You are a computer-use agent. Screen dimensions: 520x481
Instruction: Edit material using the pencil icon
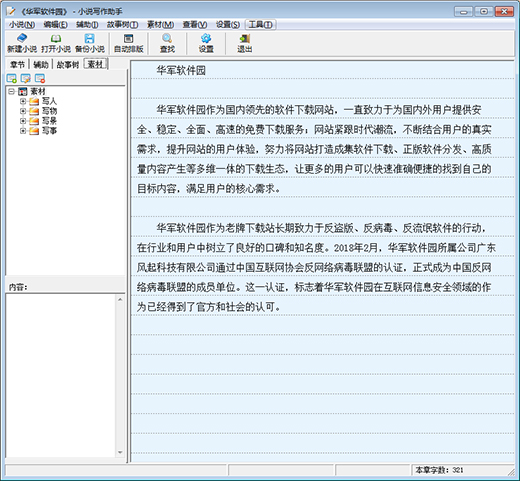point(26,78)
